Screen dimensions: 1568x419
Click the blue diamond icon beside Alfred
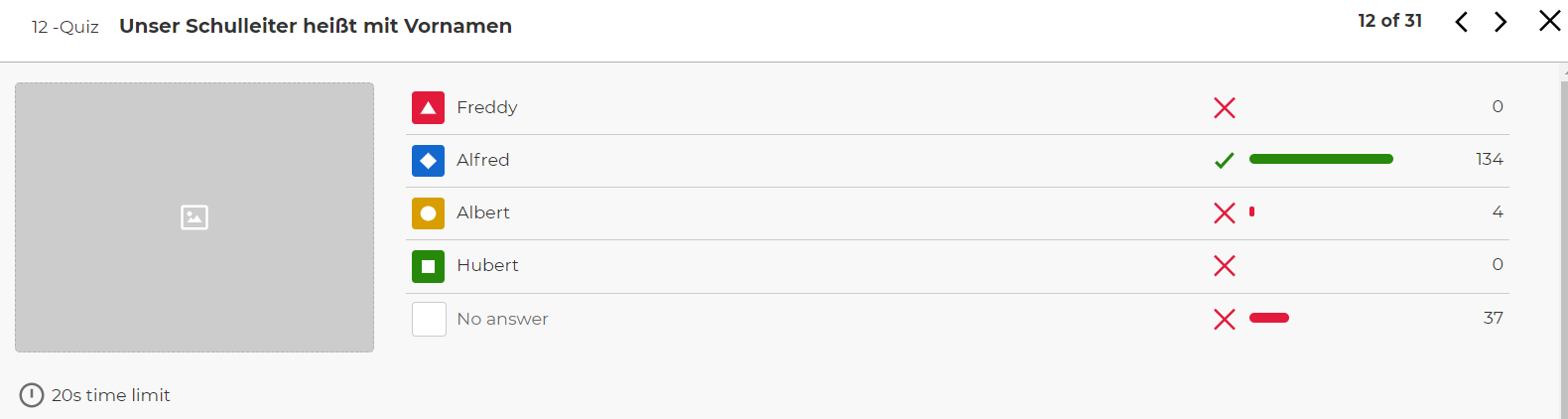(428, 160)
